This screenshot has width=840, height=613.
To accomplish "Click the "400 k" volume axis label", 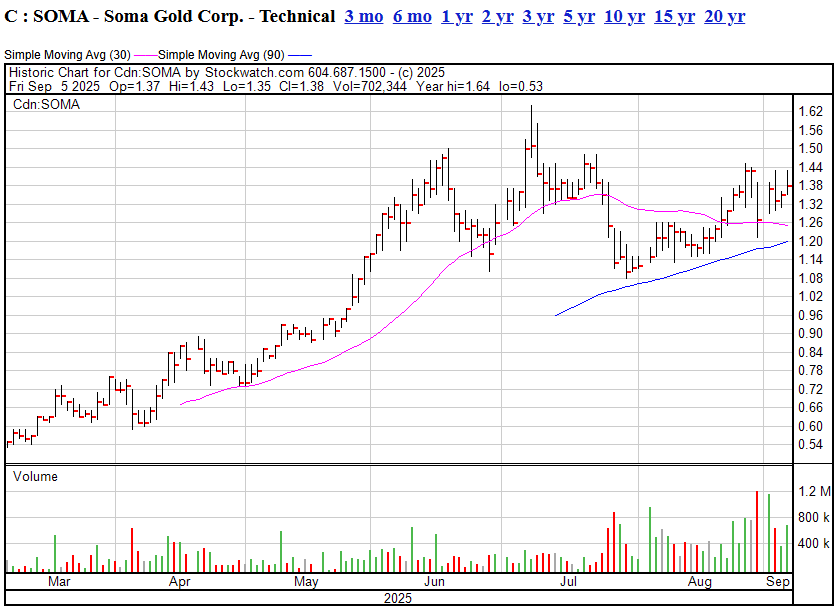I will (814, 544).
